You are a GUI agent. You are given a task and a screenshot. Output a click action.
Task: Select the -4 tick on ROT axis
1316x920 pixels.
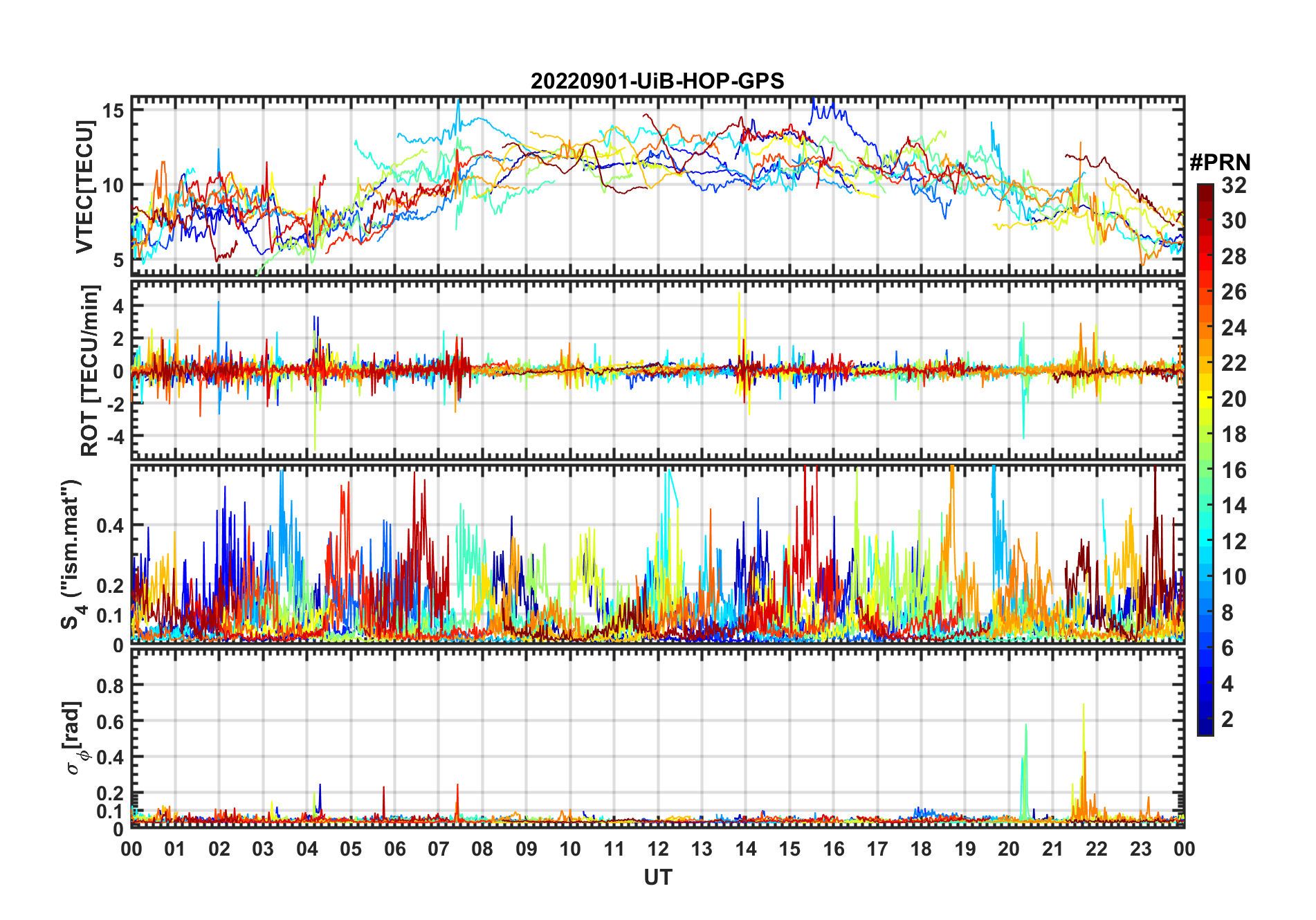[116, 436]
